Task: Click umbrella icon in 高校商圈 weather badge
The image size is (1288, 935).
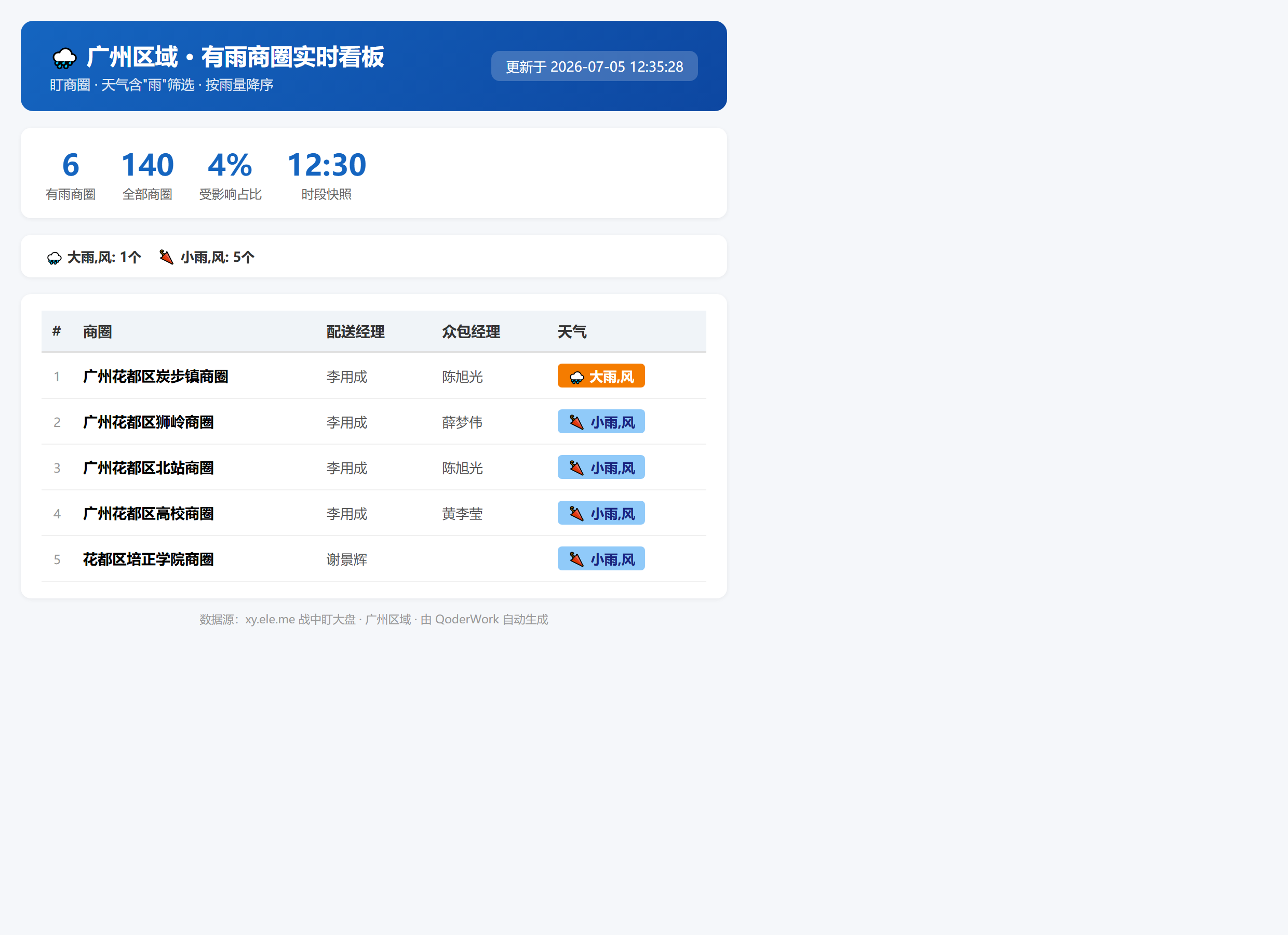Action: point(576,514)
